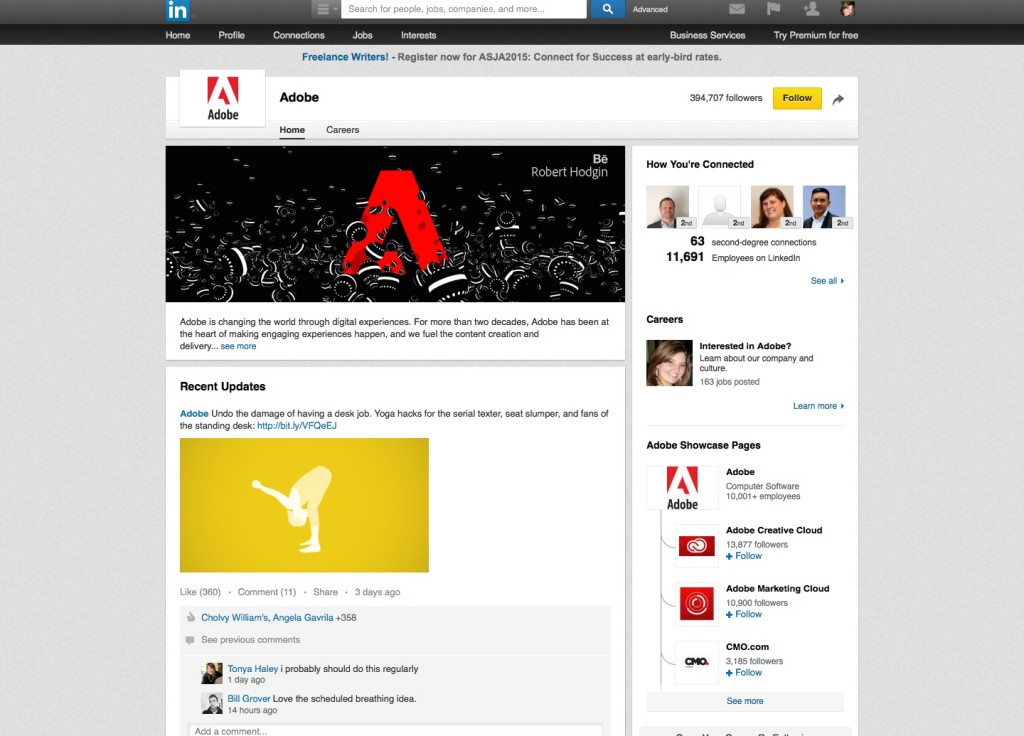This screenshot has height=736, width=1024.
Task: Open the Adobe Creative Cloud showcase icon
Action: pyautogui.click(x=696, y=546)
